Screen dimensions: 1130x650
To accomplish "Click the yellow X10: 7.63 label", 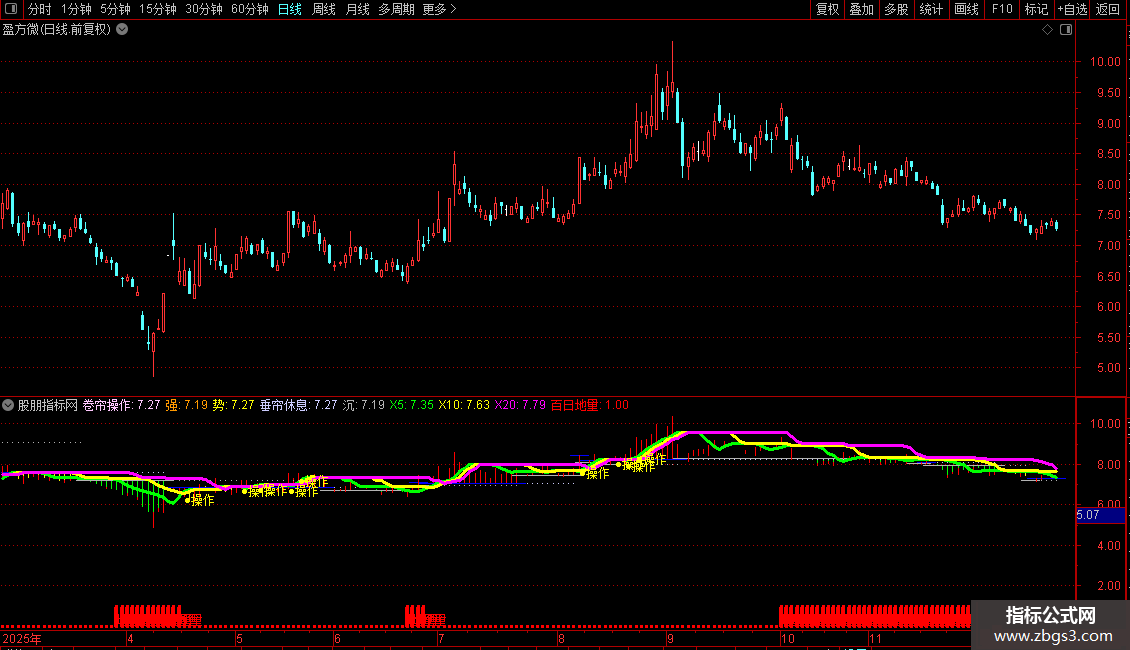I will click(x=464, y=405).
